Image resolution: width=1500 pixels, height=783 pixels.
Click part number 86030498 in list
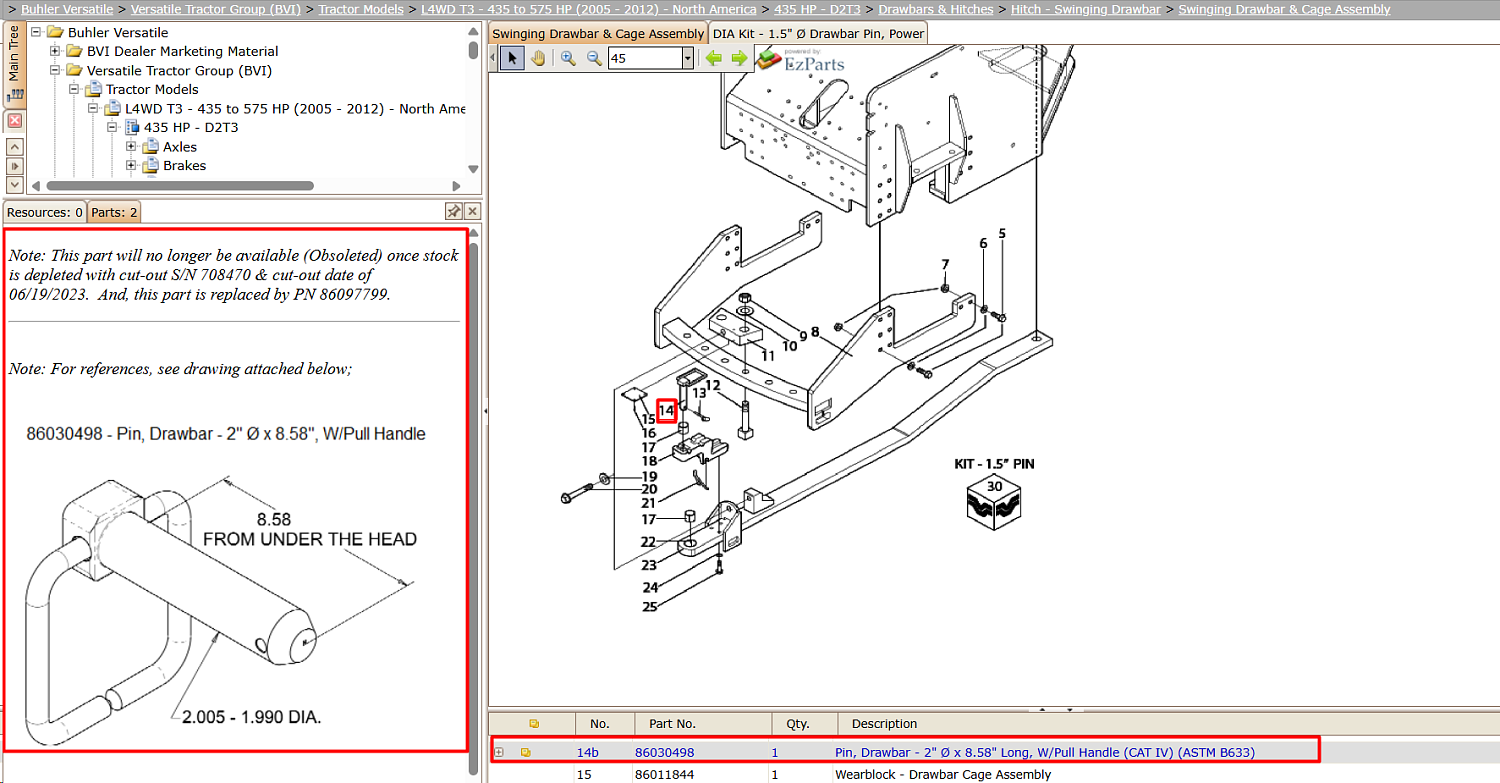(664, 752)
